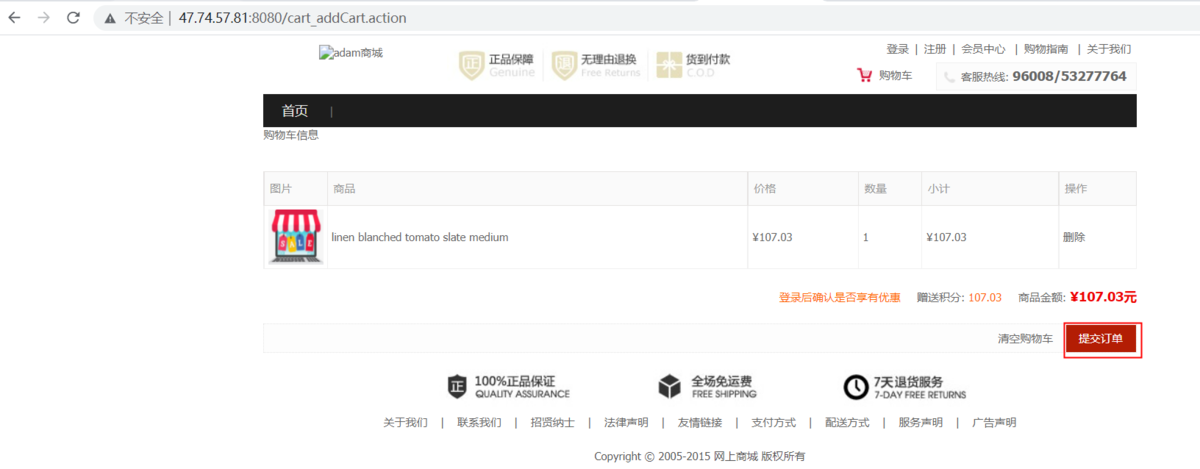Screen dimensions: 1200x469
Task: Open the 配送方式 footer link
Action: [x=847, y=422]
